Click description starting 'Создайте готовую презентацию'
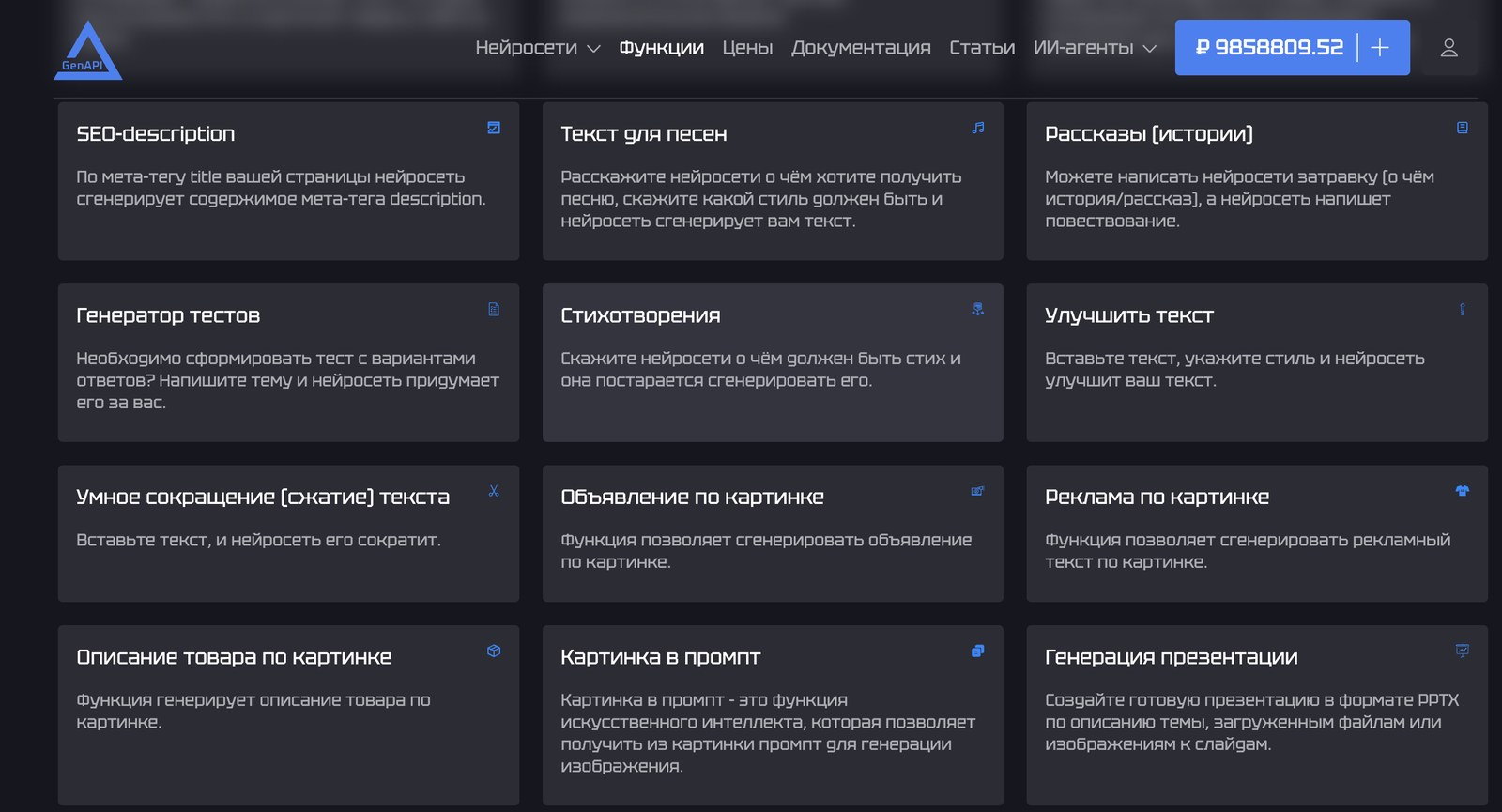The width and height of the screenshot is (1502, 812). point(1252,722)
